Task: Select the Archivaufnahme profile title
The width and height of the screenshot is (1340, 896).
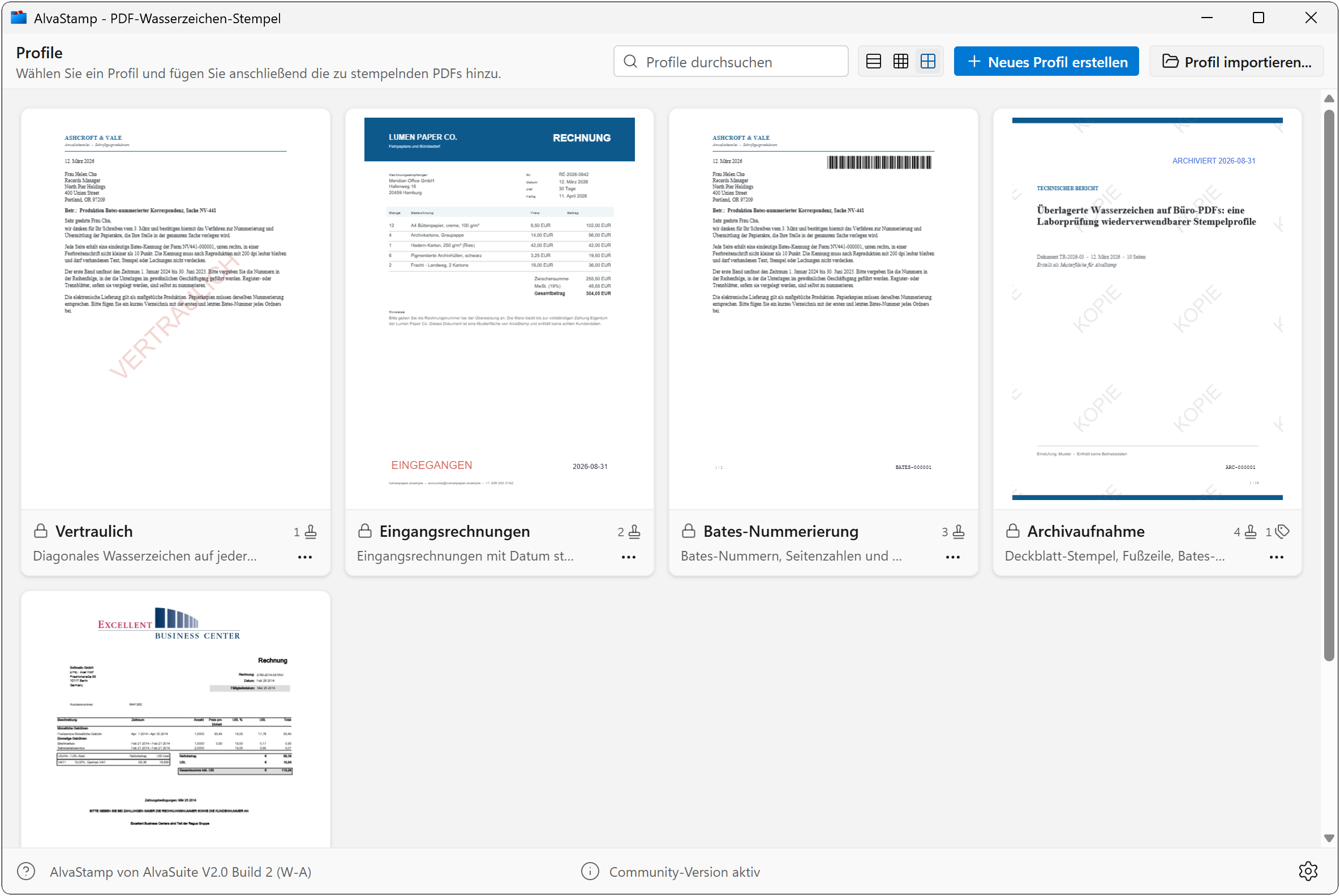Action: tap(1085, 531)
